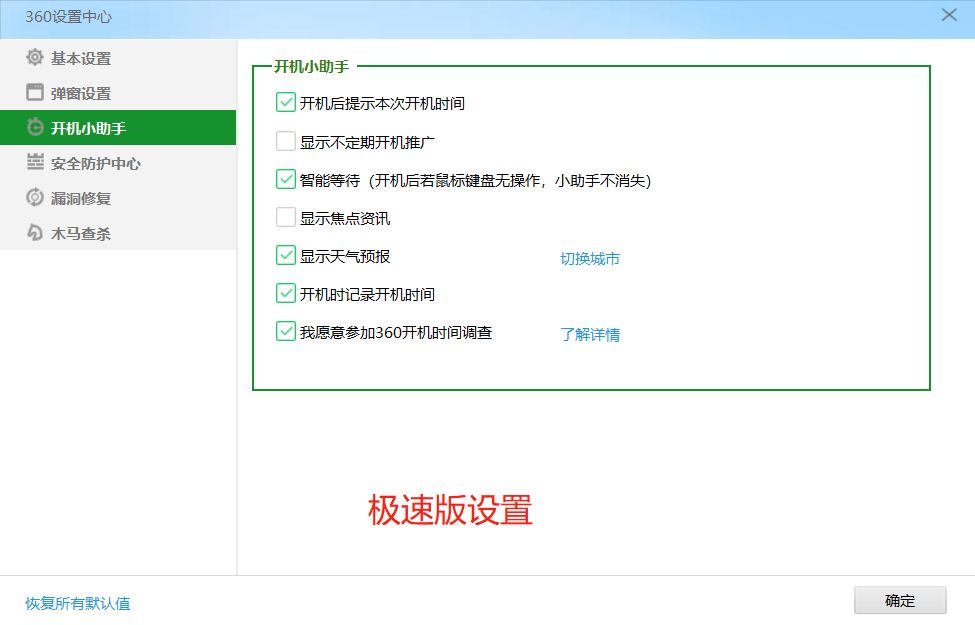The height and width of the screenshot is (625, 975).
Task: Click the wall icon beside 安全防护中心
Action: click(35, 162)
